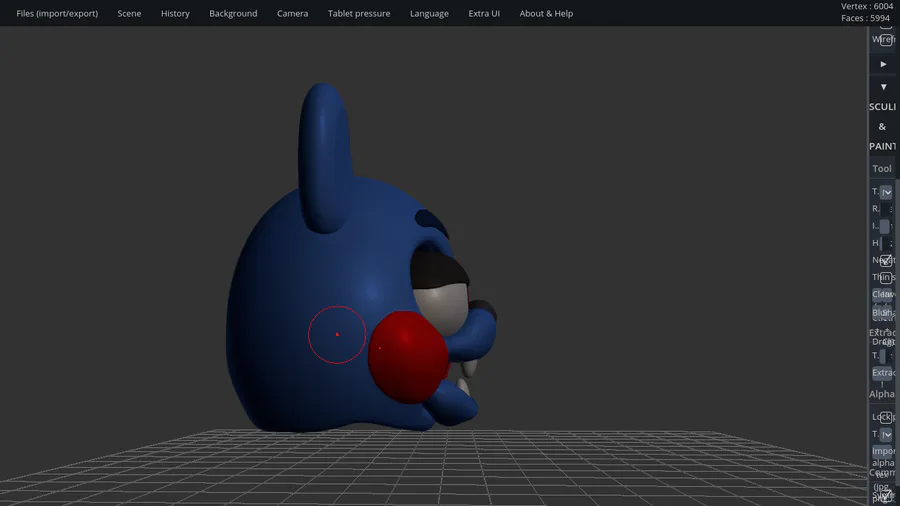
Task: Open the Files (import/export) menu
Action: 57,13
